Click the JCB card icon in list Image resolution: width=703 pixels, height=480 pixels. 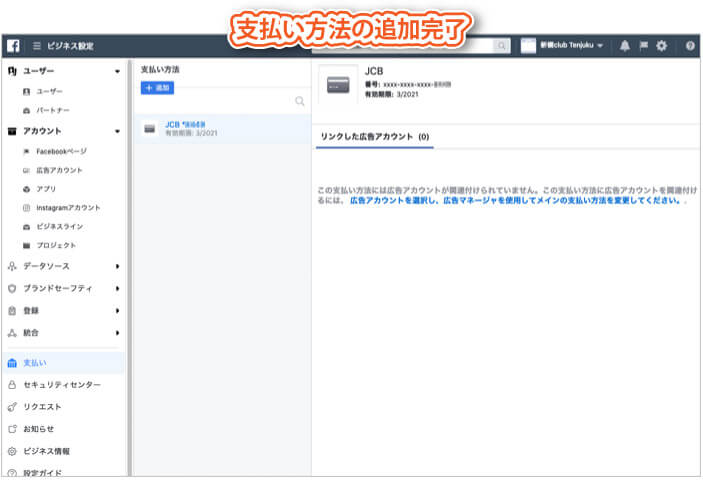click(x=149, y=129)
